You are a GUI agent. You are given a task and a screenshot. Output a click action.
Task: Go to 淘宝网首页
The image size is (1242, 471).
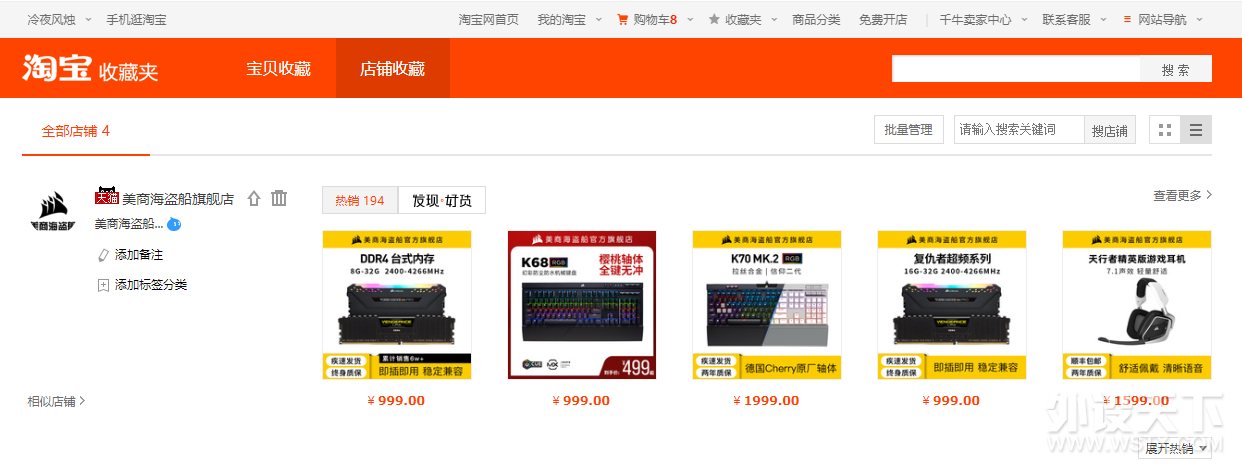tap(489, 19)
